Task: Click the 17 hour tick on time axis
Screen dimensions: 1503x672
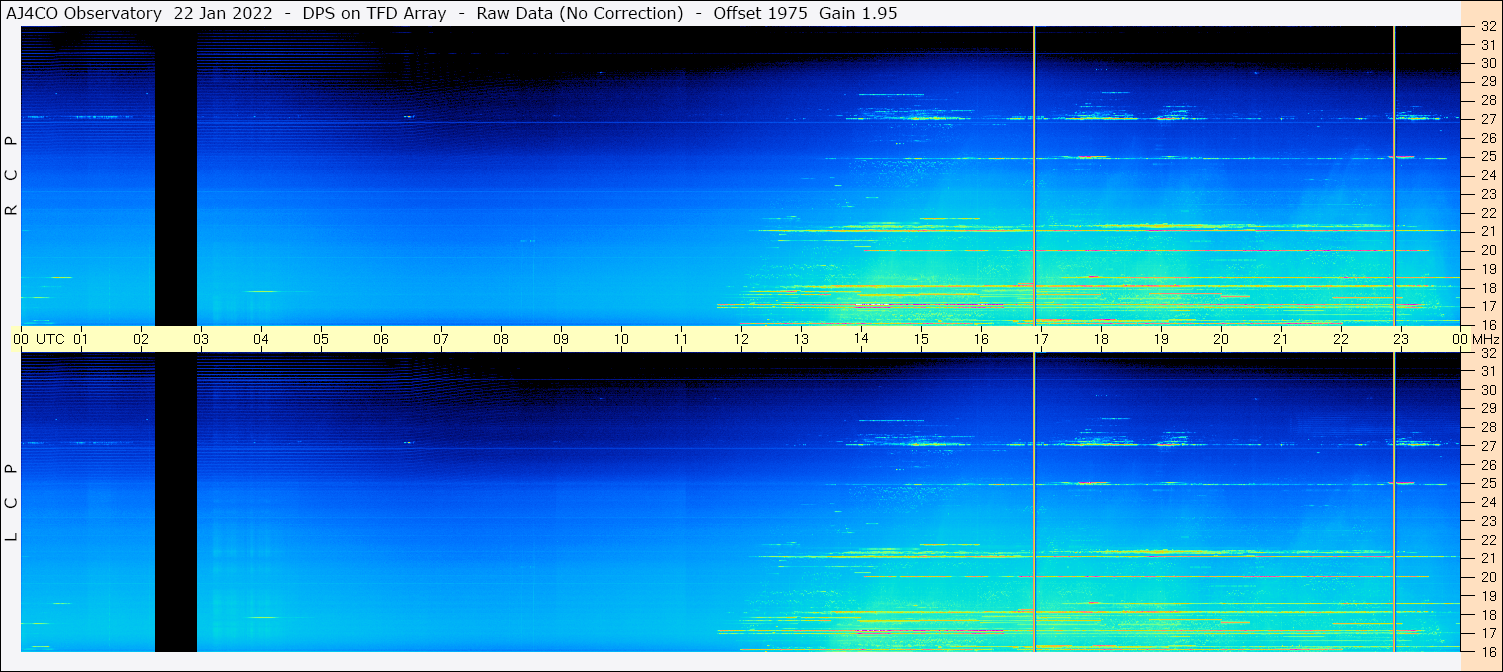Action: point(1041,339)
